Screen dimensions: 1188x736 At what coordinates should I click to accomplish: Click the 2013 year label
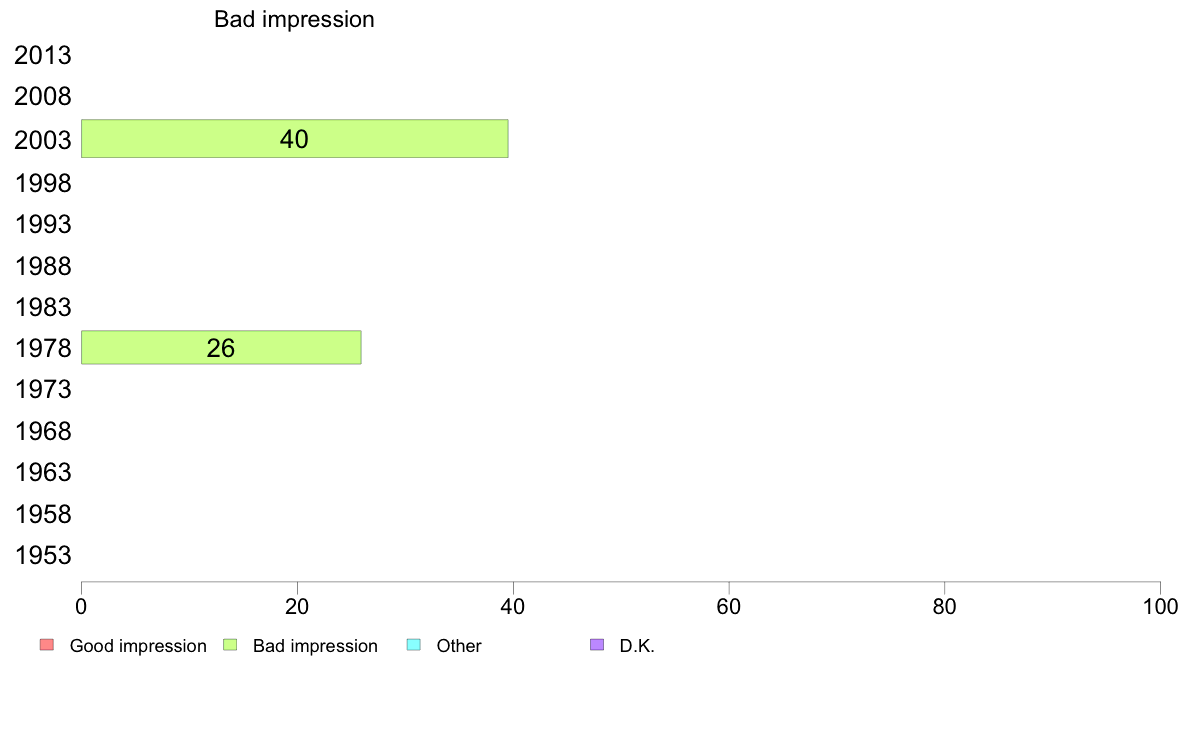pos(43,56)
